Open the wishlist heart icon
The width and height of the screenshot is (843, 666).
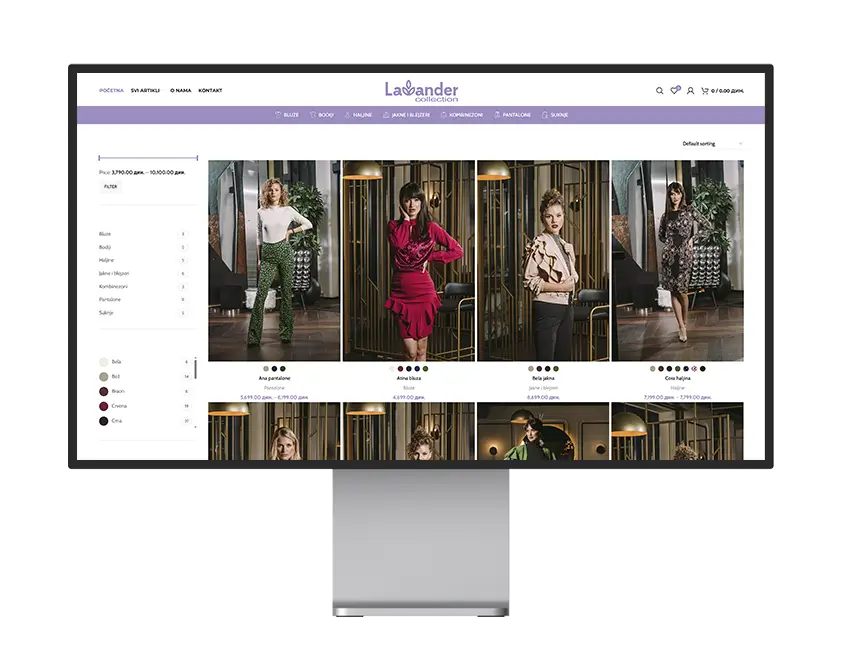coord(674,90)
